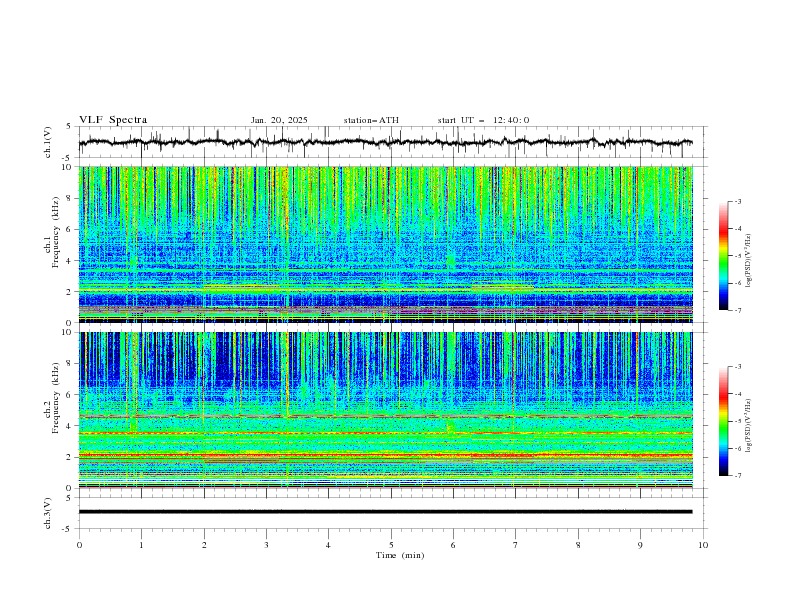This screenshot has width=792, height=612.
Task: Select the lower colorbar 'log(PSD)(V²/Hz)' label
Action: pyautogui.click(x=748, y=426)
